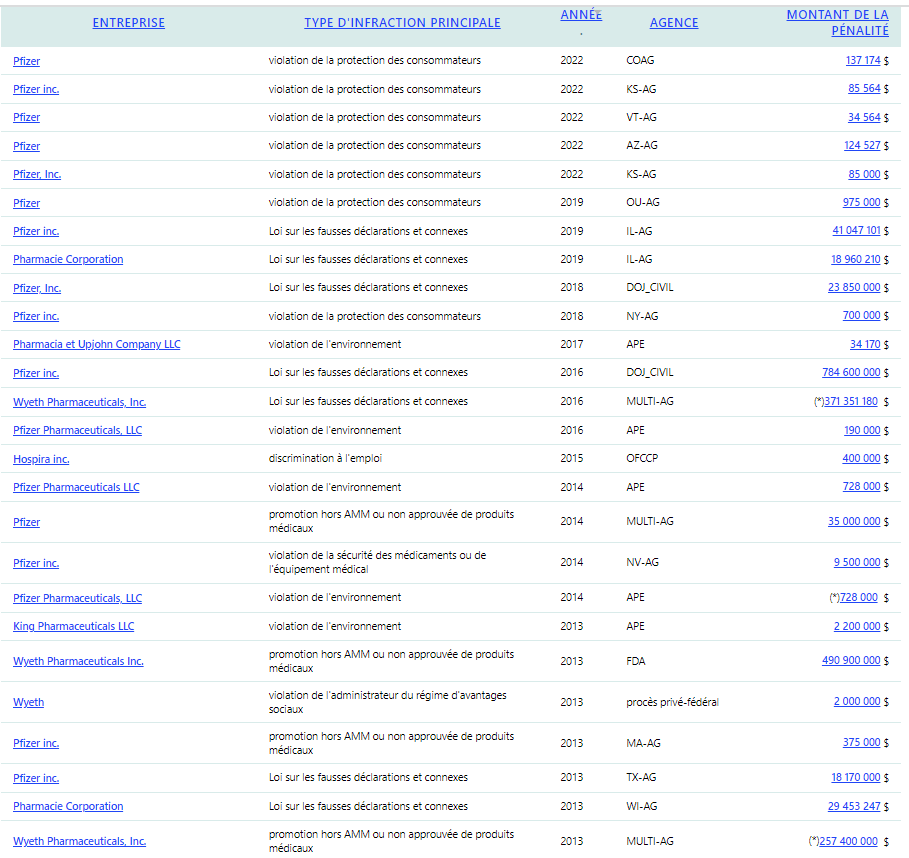The height and width of the screenshot is (858, 909).
Task: Sort the table by AGENCE header
Action: pyautogui.click(x=673, y=23)
